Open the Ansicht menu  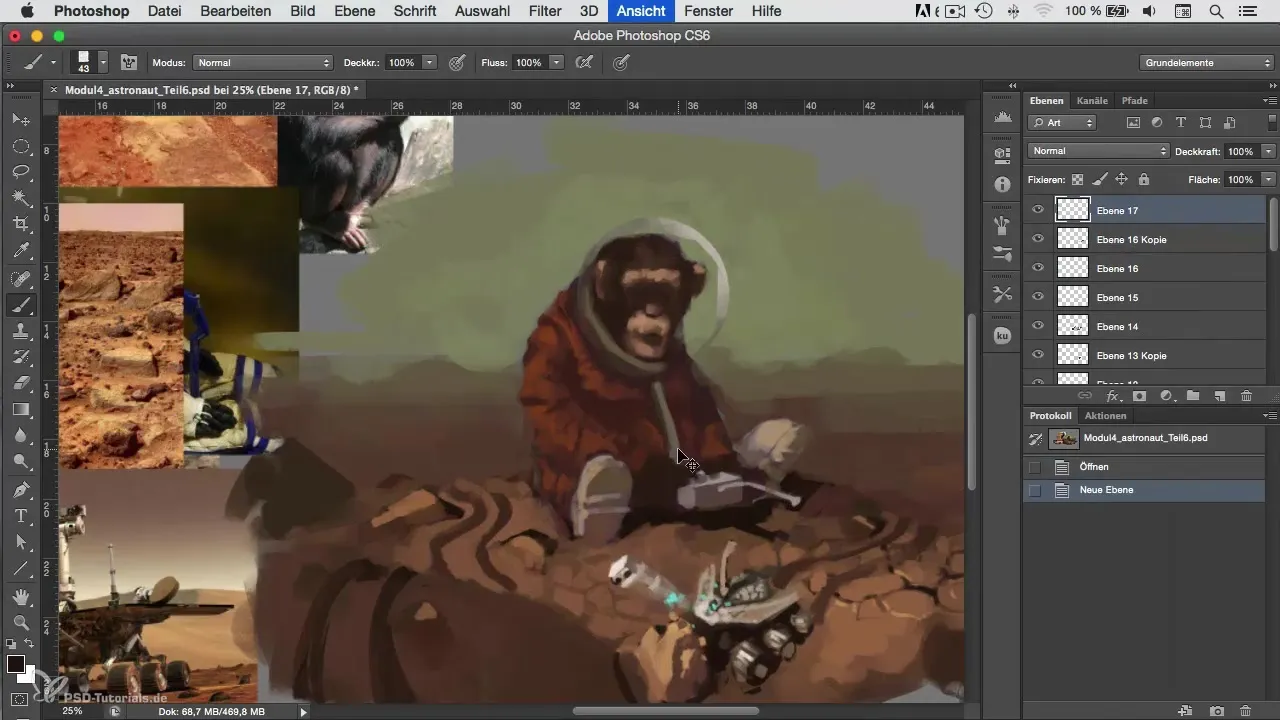(642, 11)
